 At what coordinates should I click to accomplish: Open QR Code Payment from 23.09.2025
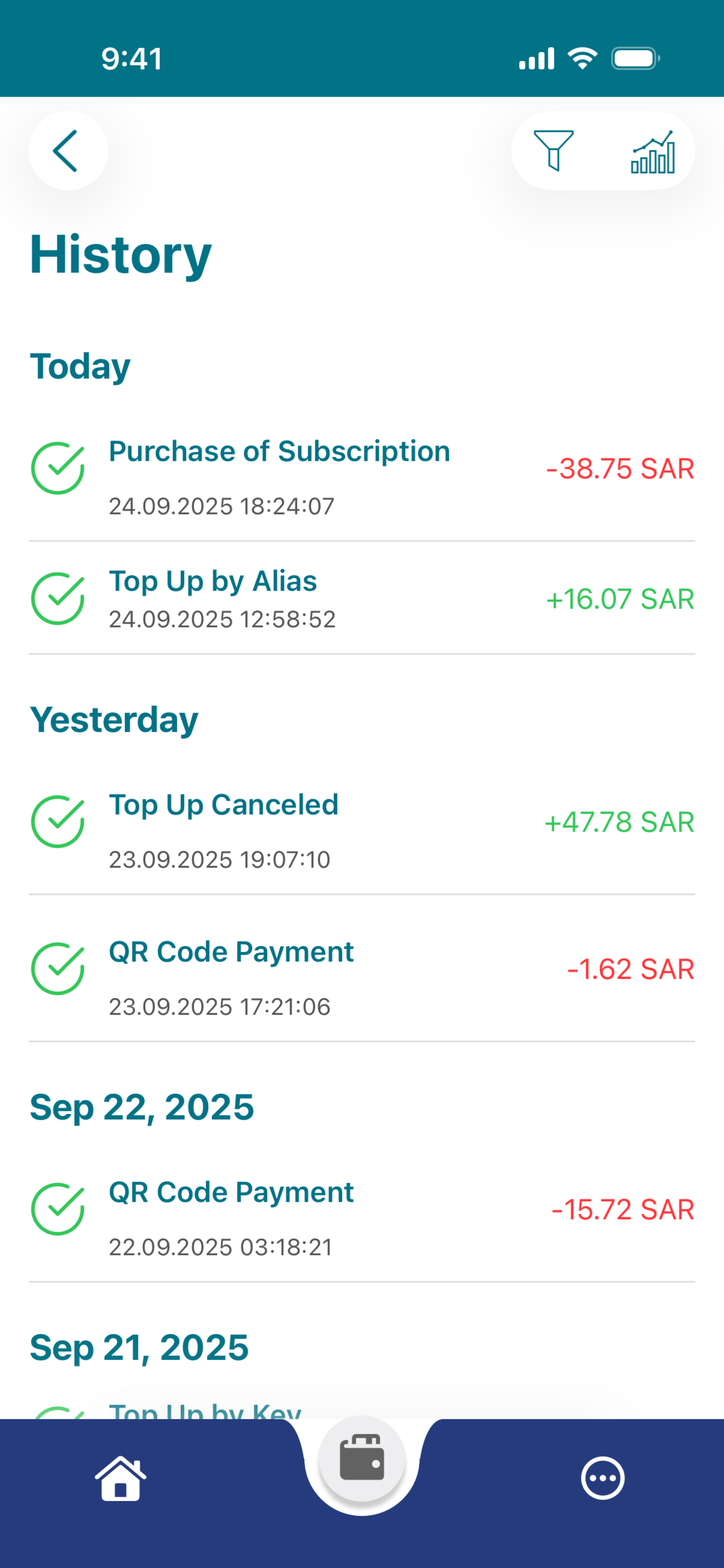click(362, 970)
